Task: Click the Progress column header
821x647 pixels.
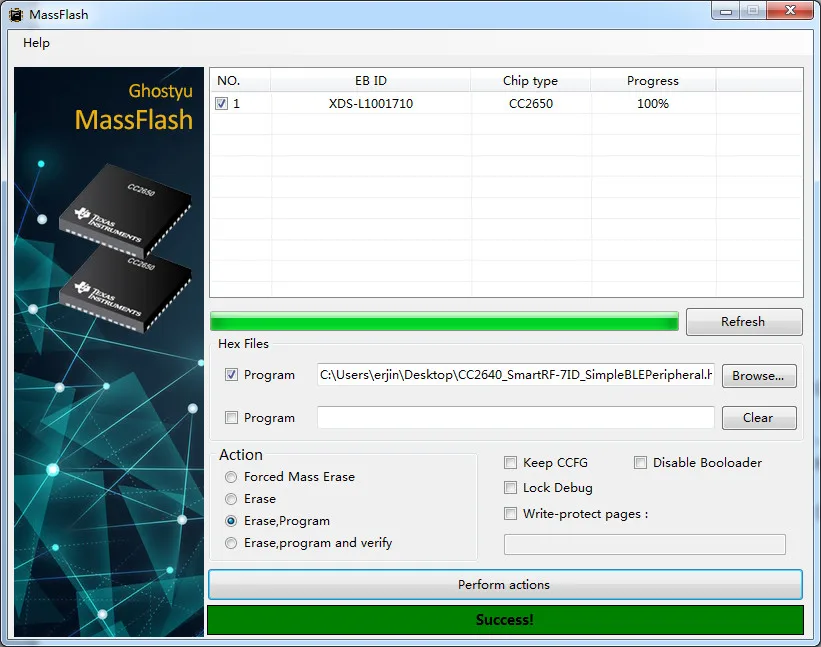Action: 653,81
